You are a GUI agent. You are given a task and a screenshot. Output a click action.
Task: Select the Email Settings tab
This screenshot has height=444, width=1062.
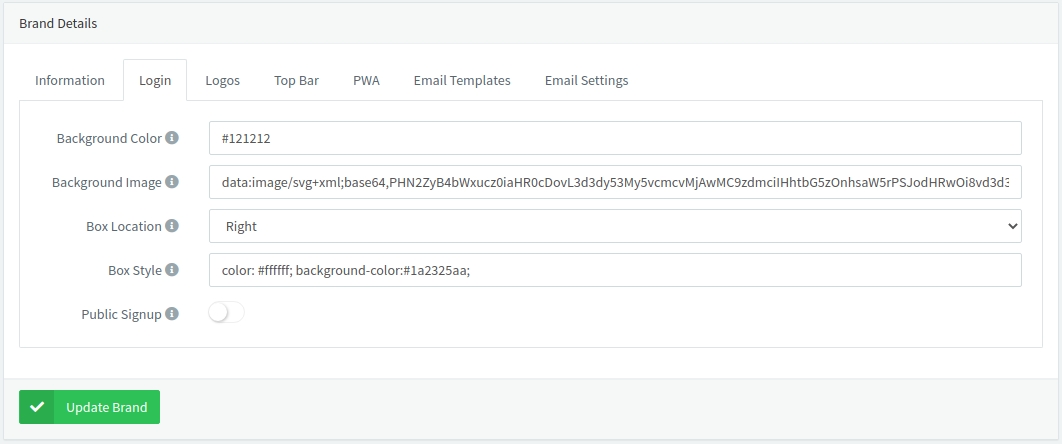point(586,80)
